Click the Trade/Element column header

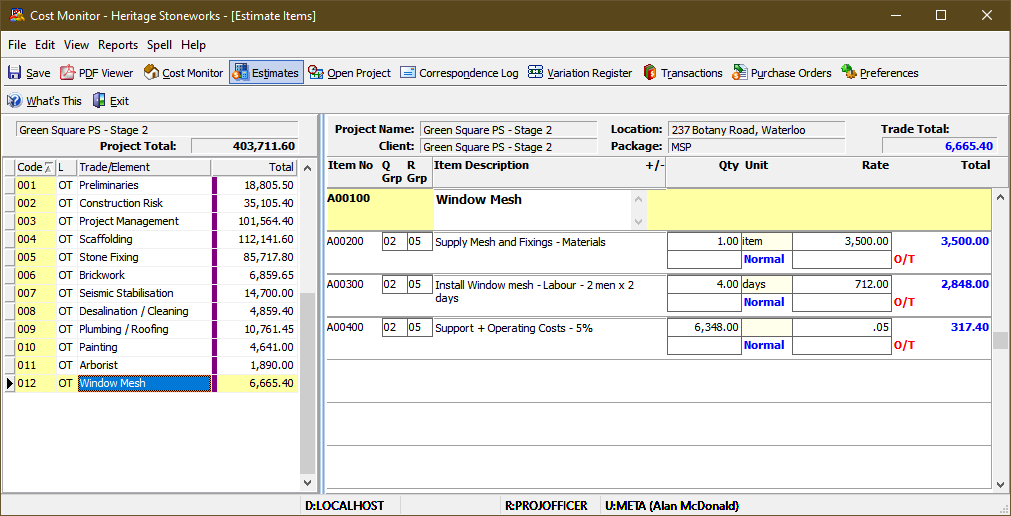[x=144, y=167]
